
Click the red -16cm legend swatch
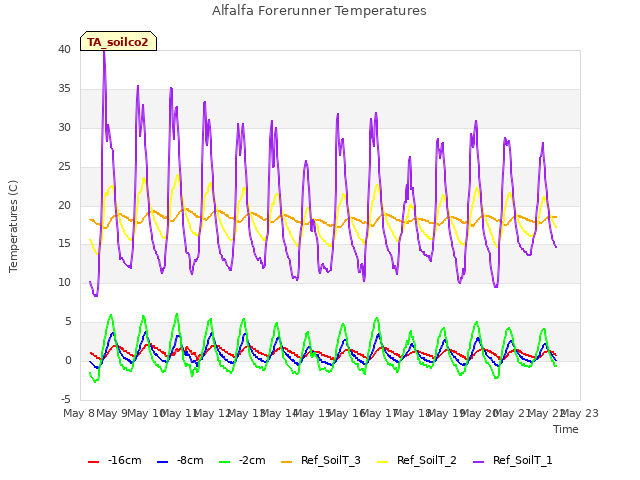click(93, 462)
